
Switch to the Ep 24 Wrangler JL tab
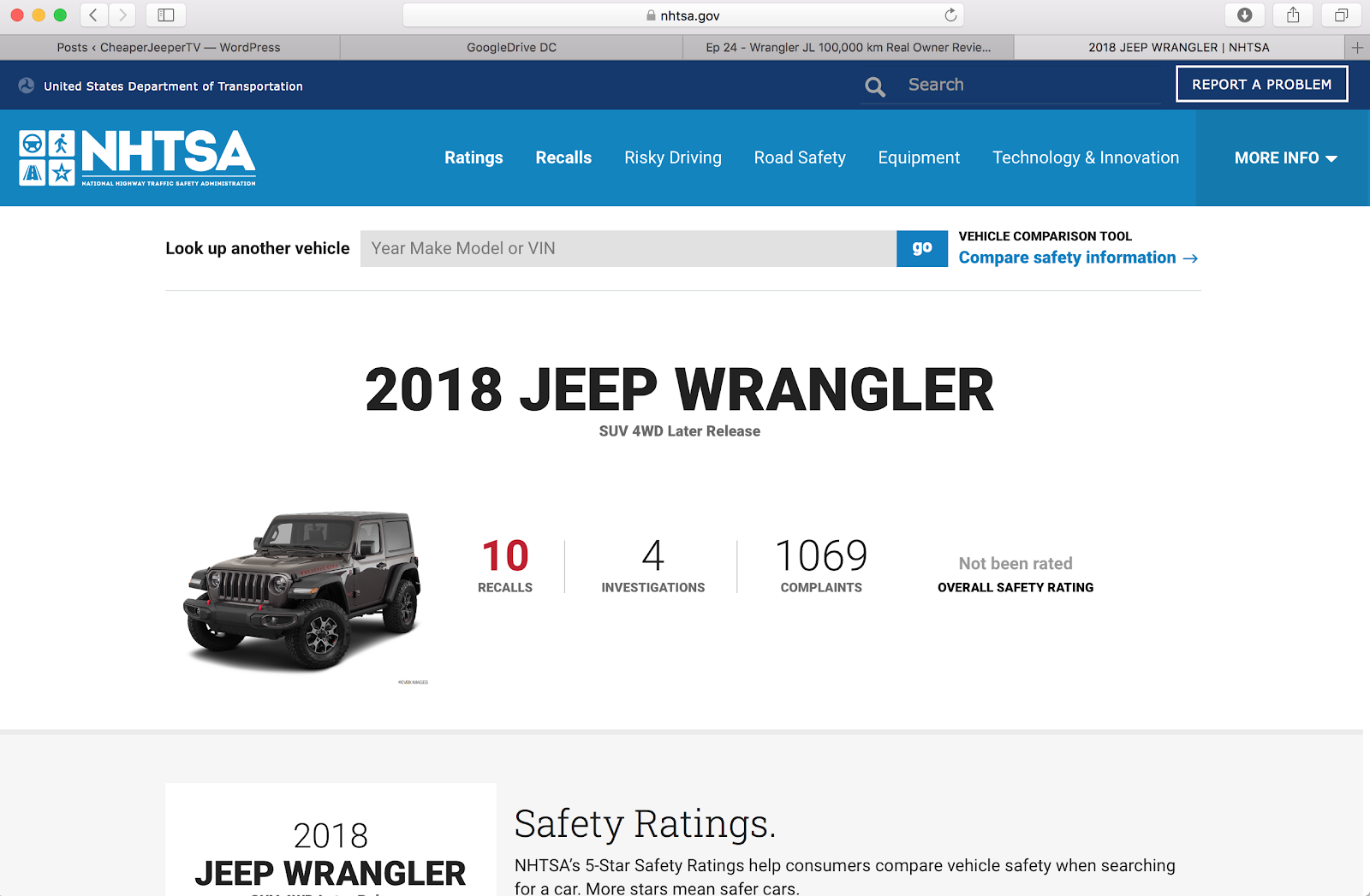coord(849,48)
